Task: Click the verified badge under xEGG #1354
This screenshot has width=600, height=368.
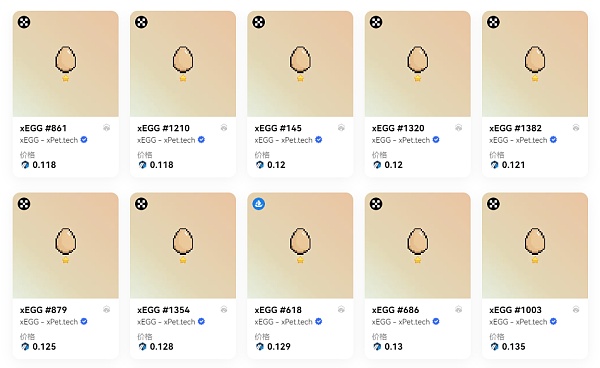Action: click(201, 321)
